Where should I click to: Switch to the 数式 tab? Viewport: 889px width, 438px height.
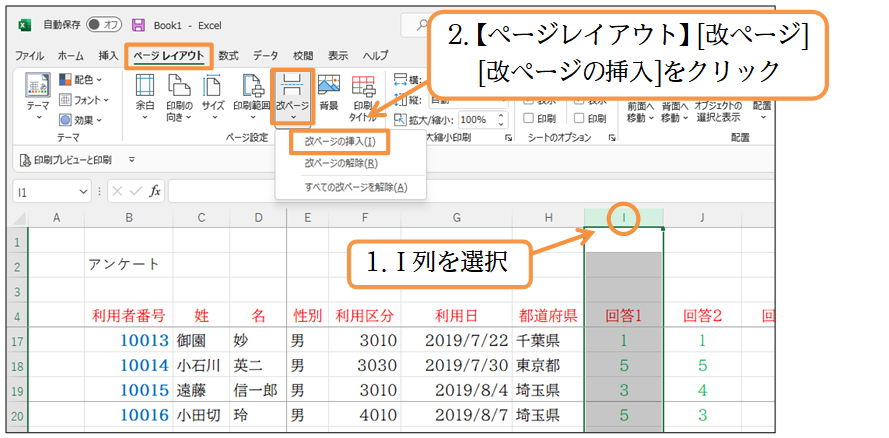(228, 56)
